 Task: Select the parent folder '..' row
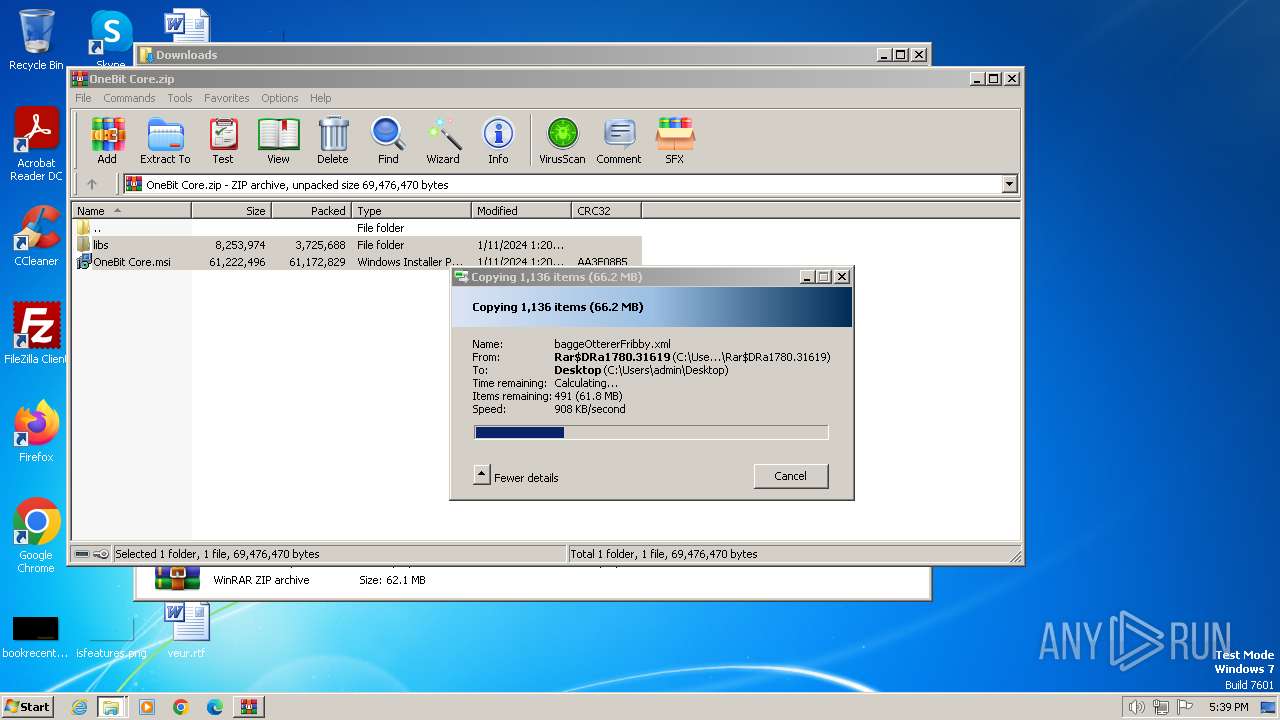(356, 228)
